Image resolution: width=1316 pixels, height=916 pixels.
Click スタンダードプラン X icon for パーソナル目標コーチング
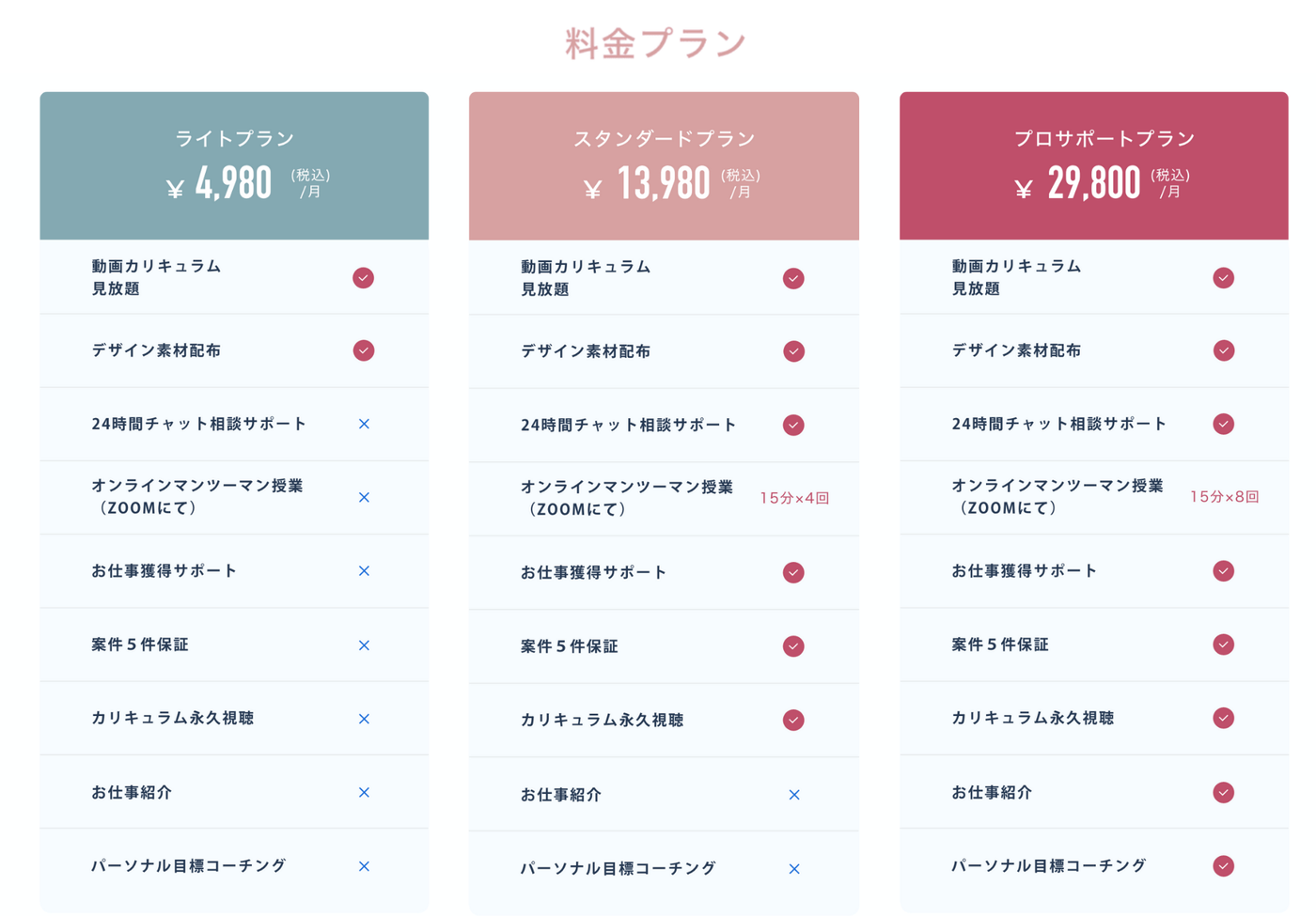tap(794, 869)
